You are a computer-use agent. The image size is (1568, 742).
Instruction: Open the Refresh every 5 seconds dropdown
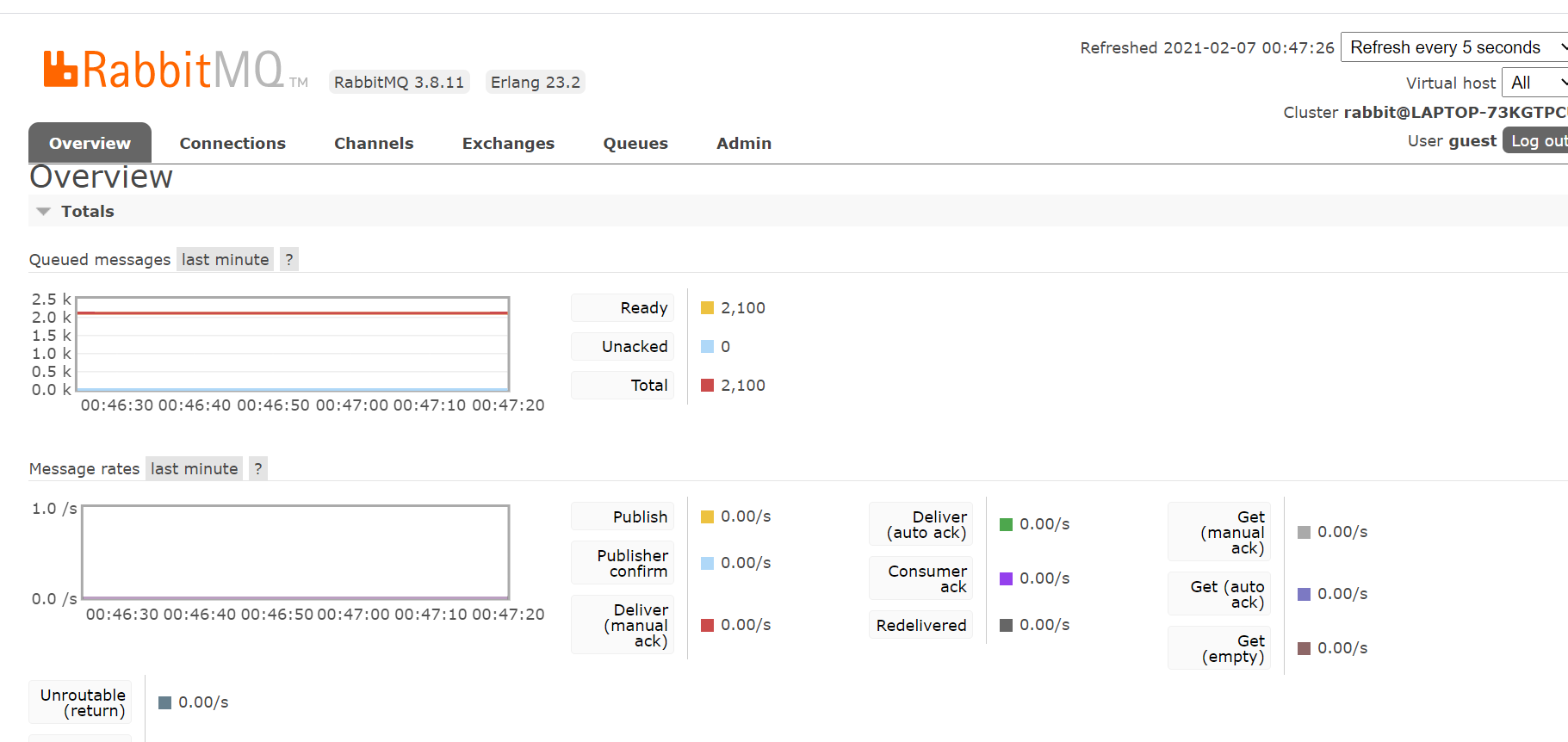[1454, 47]
